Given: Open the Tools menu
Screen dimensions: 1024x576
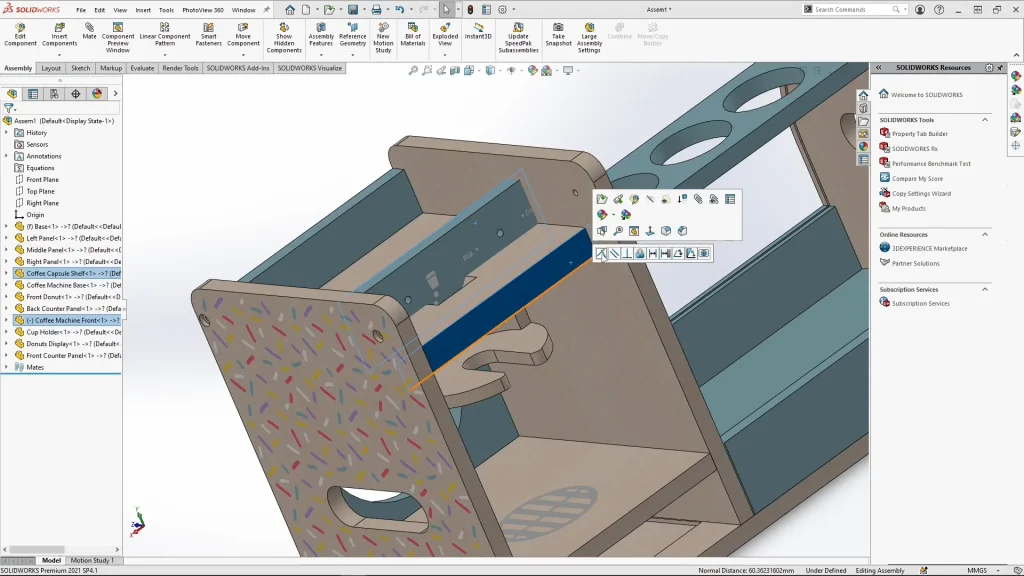Looking at the screenshot, I should click(x=166, y=10).
